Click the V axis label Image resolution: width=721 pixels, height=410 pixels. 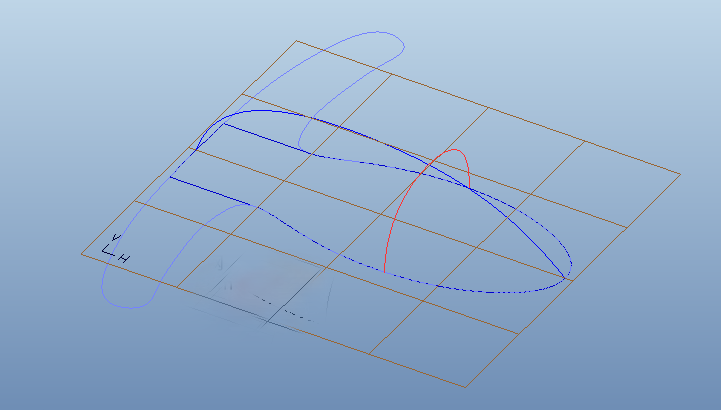[117, 237]
